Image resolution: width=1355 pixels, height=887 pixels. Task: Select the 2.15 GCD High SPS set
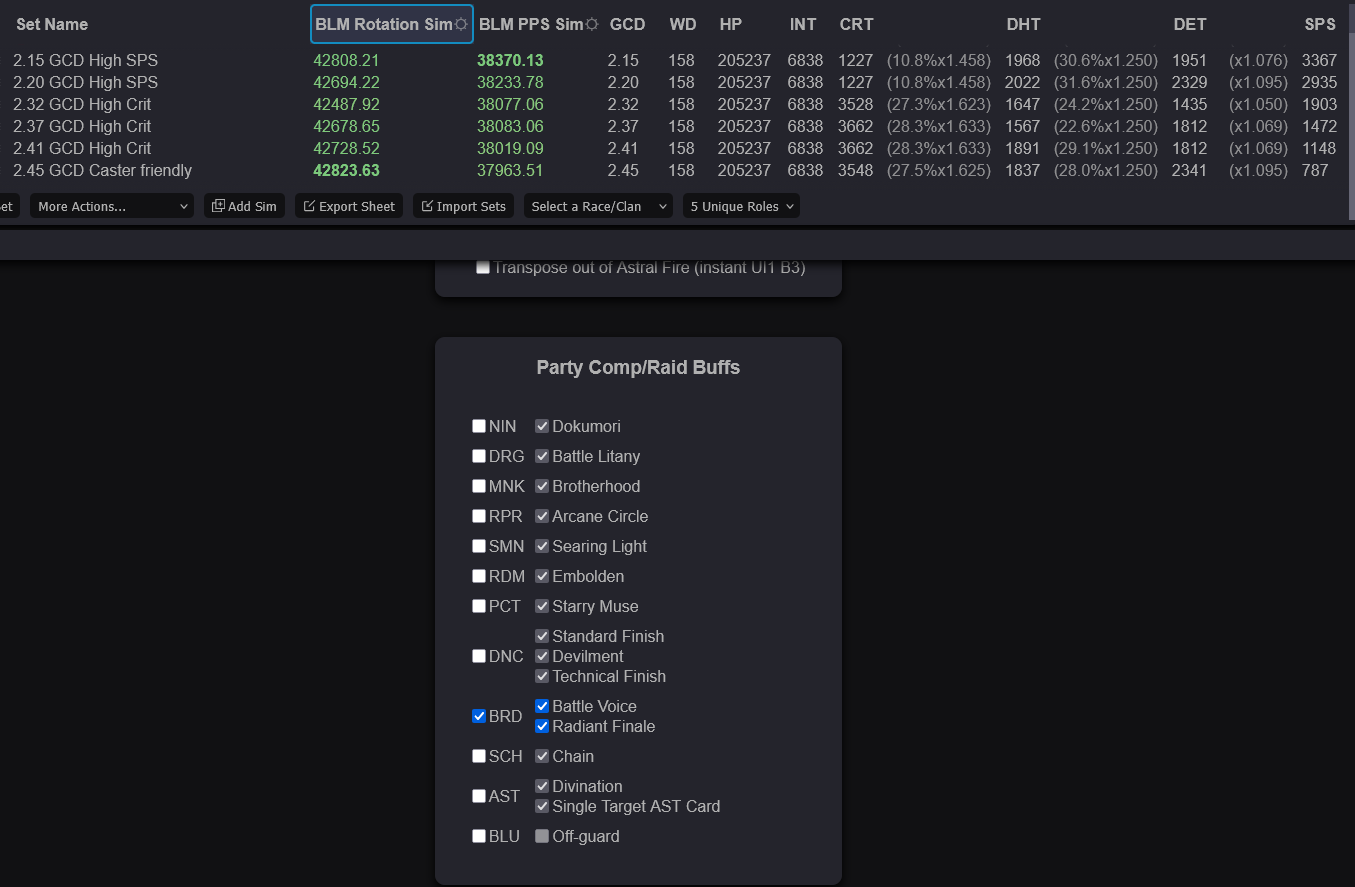85,60
